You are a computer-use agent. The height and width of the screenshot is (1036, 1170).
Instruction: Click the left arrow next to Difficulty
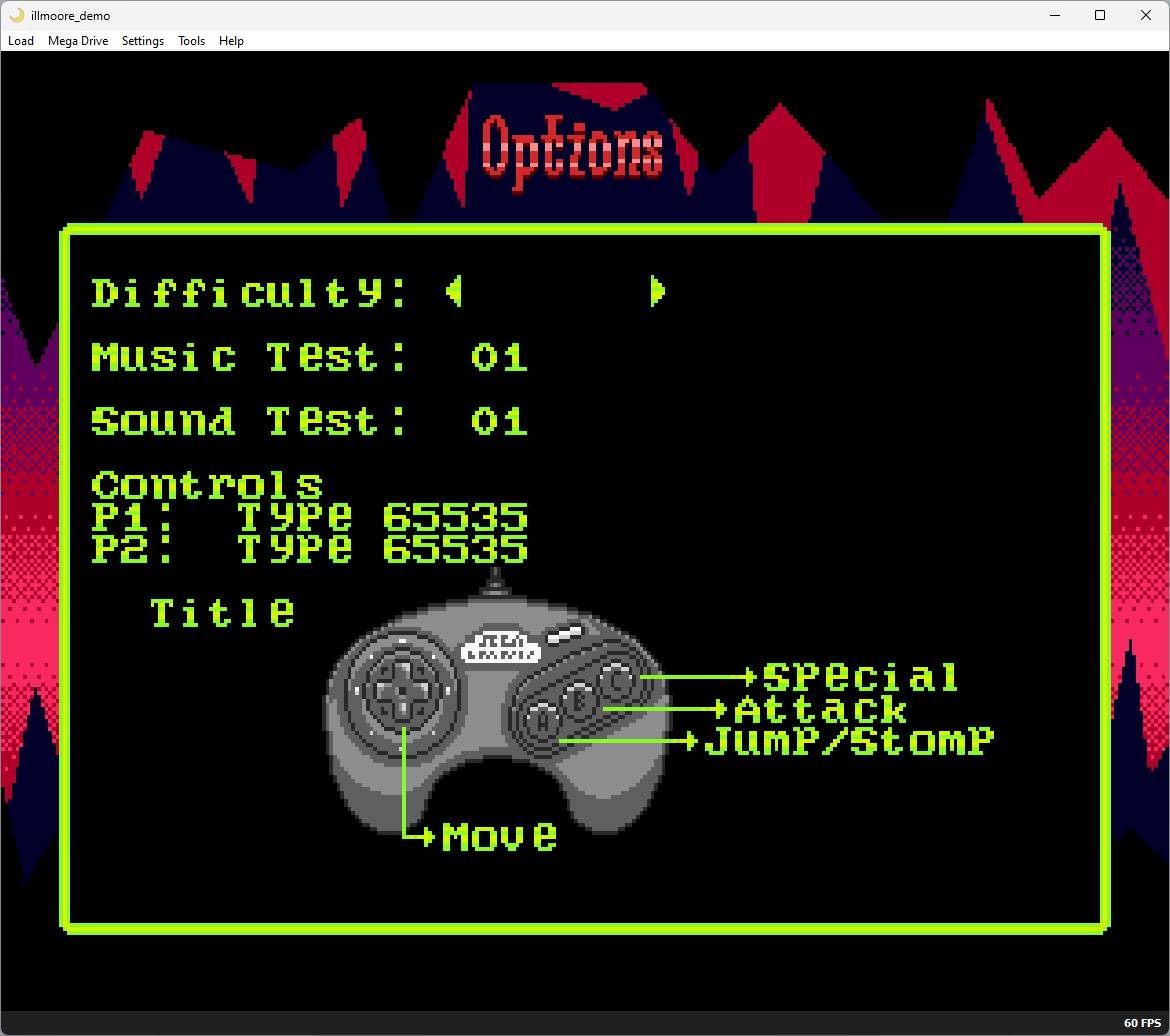coord(453,291)
